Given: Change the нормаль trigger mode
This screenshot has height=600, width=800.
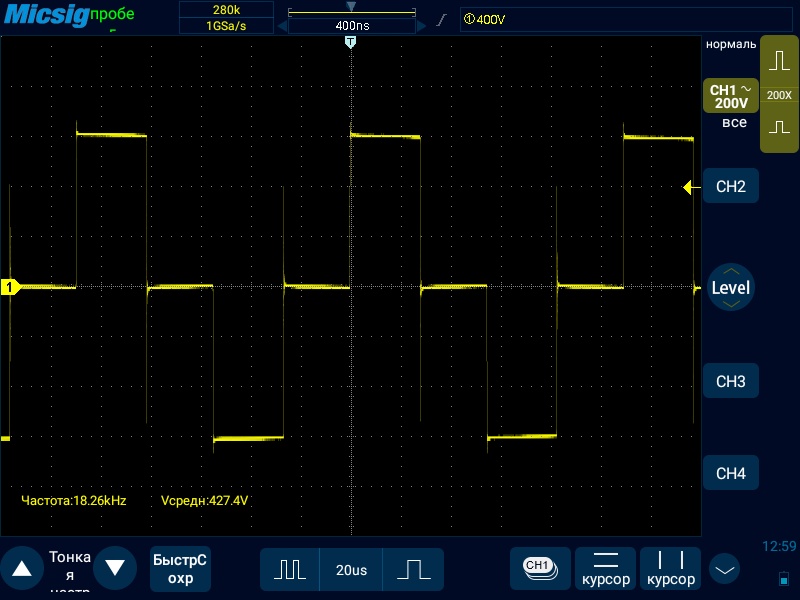Looking at the screenshot, I should click(x=731, y=44).
